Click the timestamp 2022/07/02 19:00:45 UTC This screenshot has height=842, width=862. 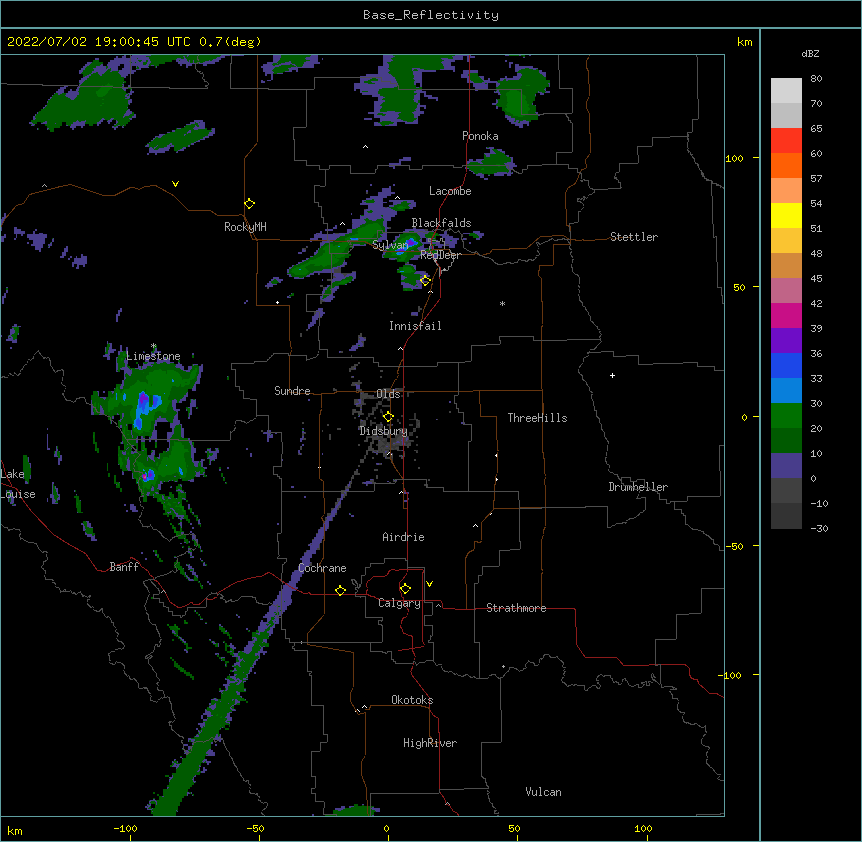(99, 42)
